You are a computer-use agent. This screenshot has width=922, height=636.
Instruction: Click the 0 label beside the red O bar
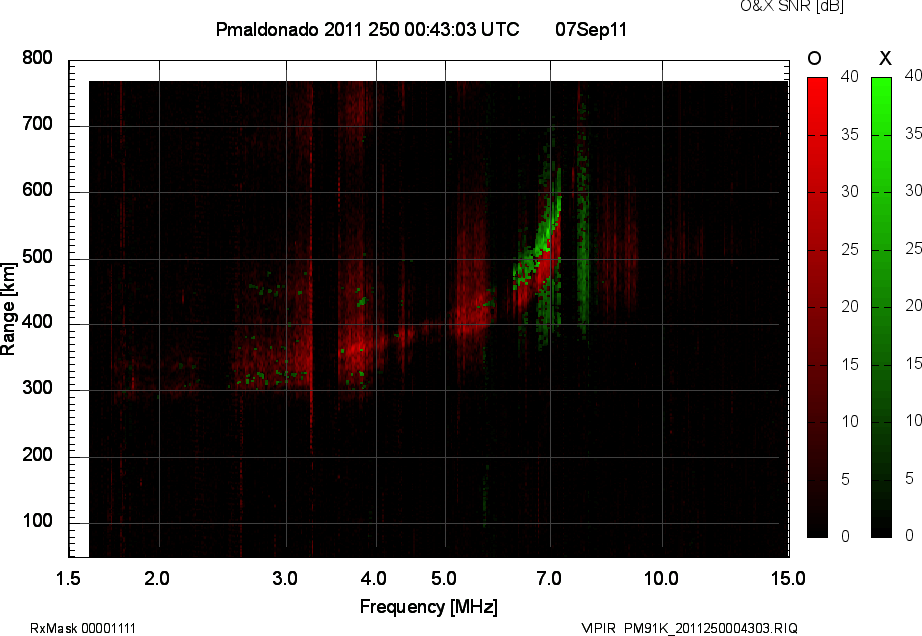(x=846, y=536)
